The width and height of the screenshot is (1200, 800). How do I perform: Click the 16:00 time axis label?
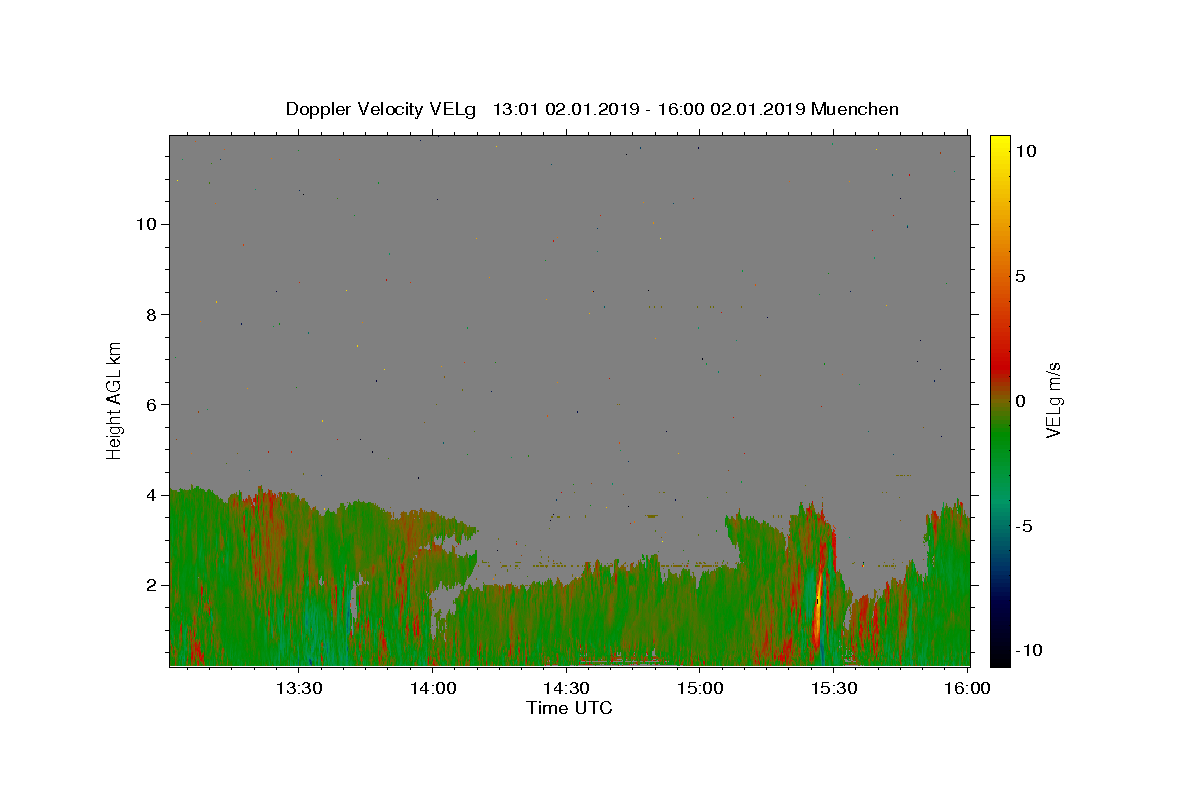(966, 688)
